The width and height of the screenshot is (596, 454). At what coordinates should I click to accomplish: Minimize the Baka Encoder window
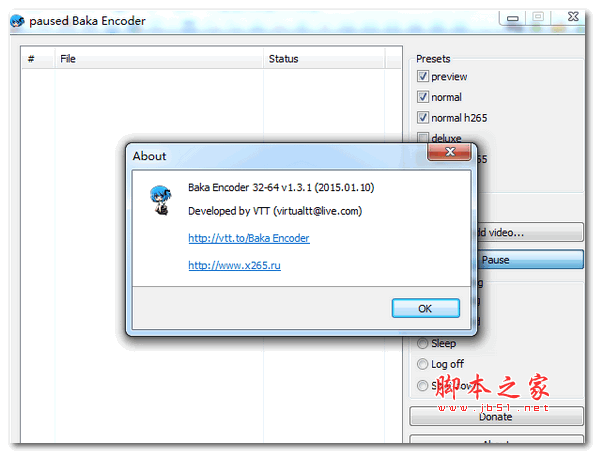point(512,17)
